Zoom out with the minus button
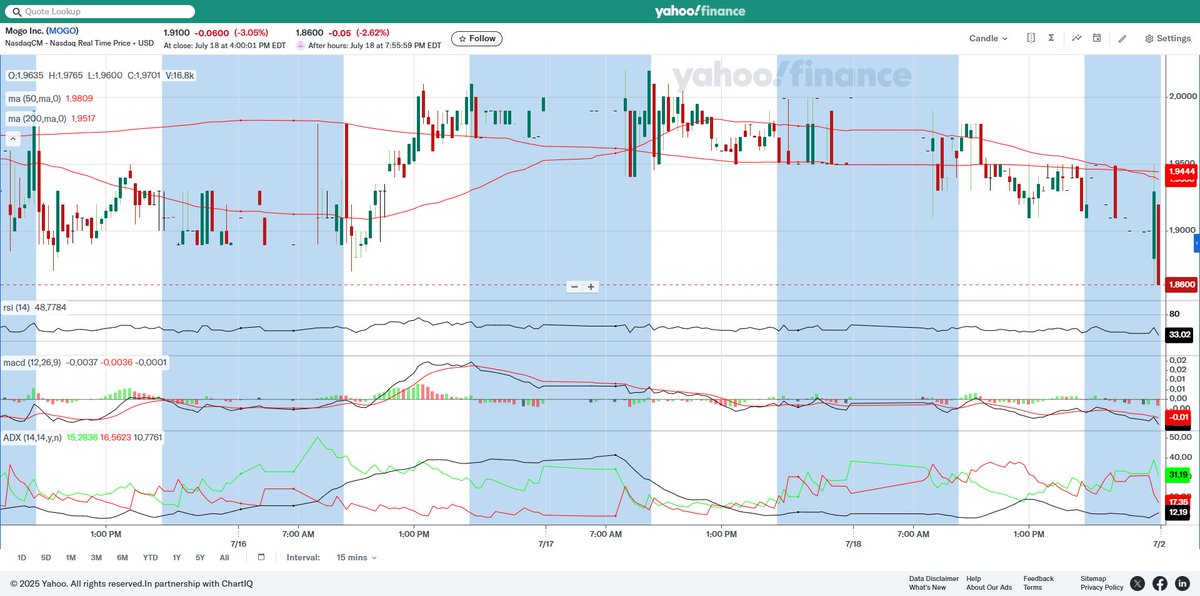The image size is (1200, 596). coord(574,287)
